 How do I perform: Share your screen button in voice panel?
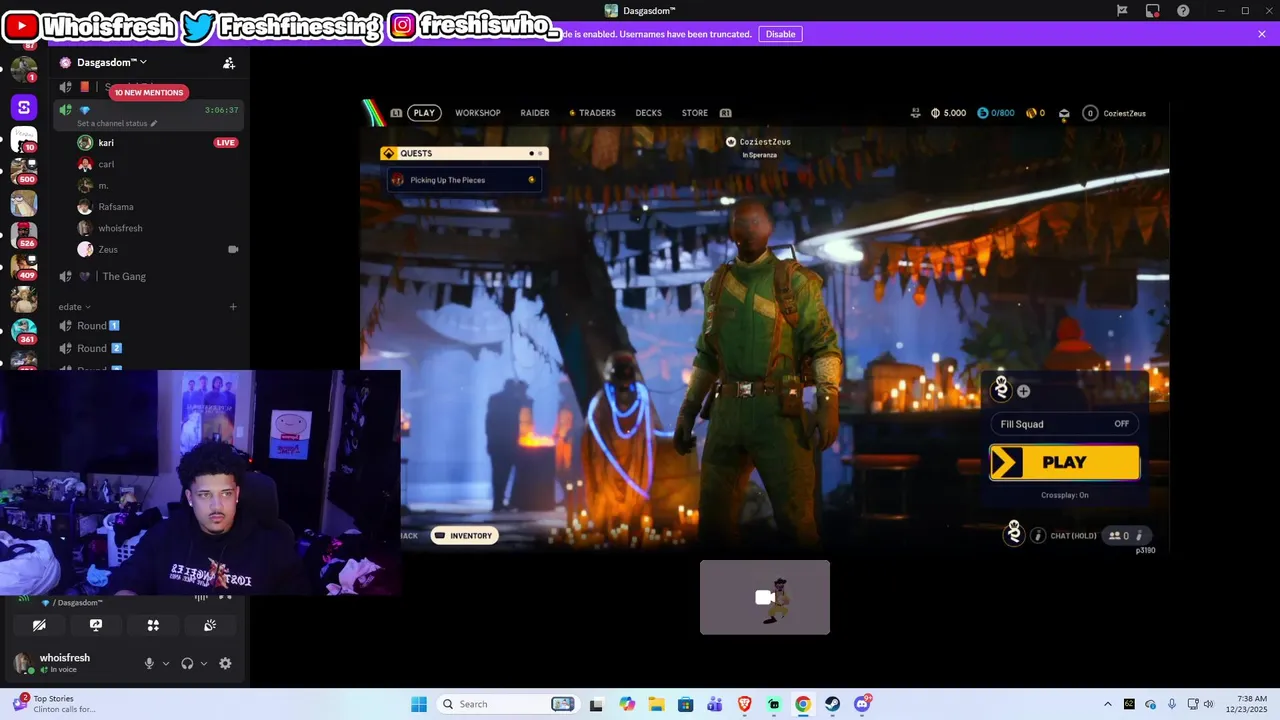[x=96, y=625]
